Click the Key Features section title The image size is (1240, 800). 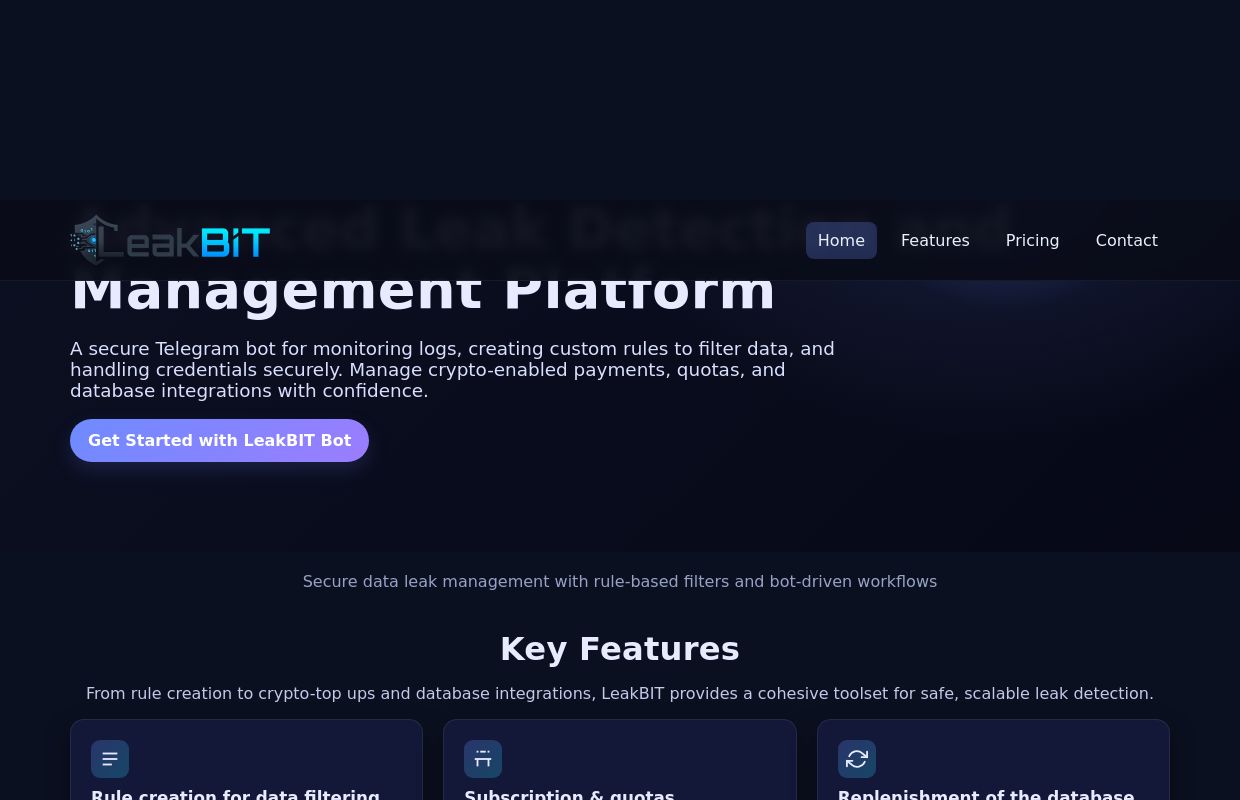[619, 648]
